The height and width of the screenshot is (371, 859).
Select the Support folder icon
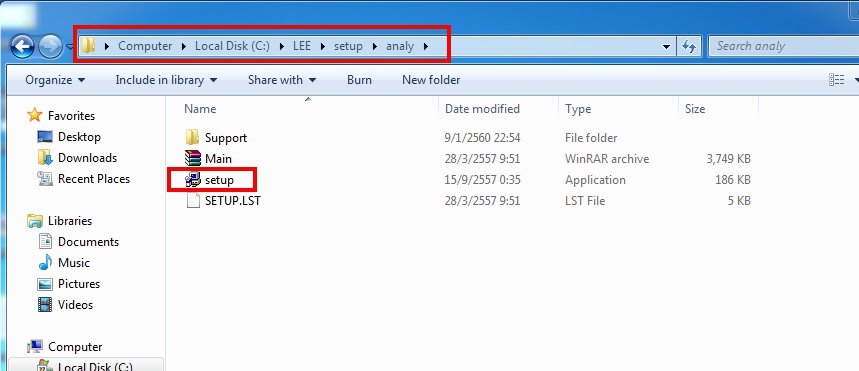coord(192,138)
